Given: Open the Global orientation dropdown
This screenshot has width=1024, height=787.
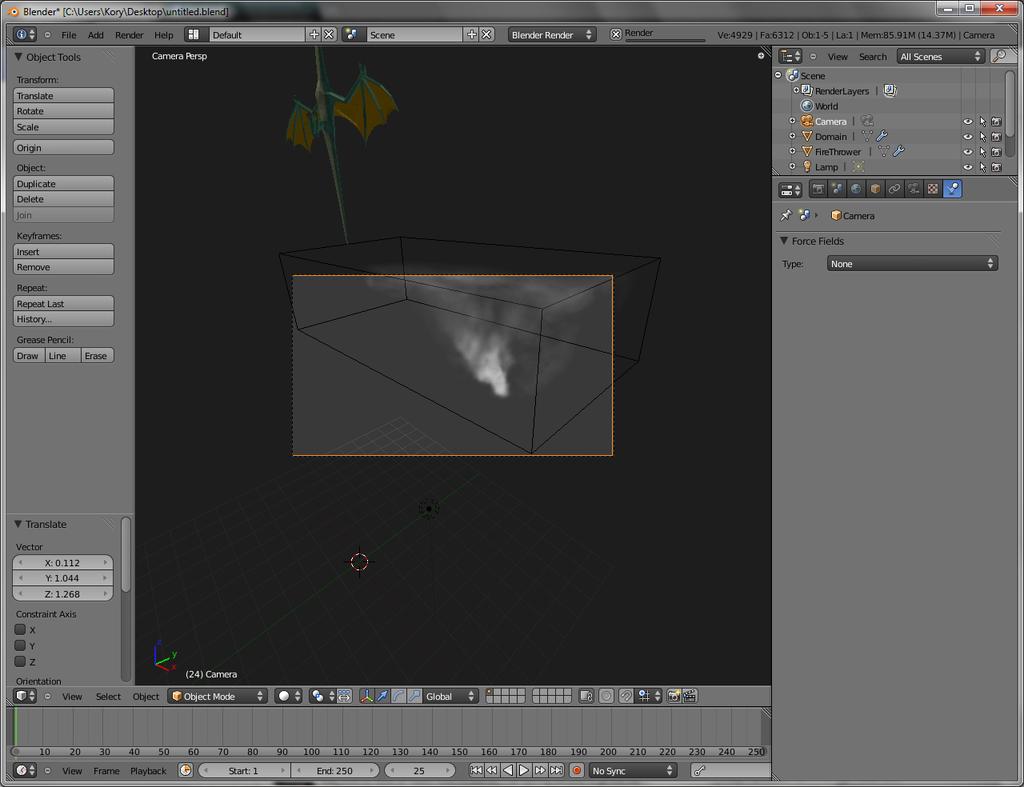Looking at the screenshot, I should (451, 696).
